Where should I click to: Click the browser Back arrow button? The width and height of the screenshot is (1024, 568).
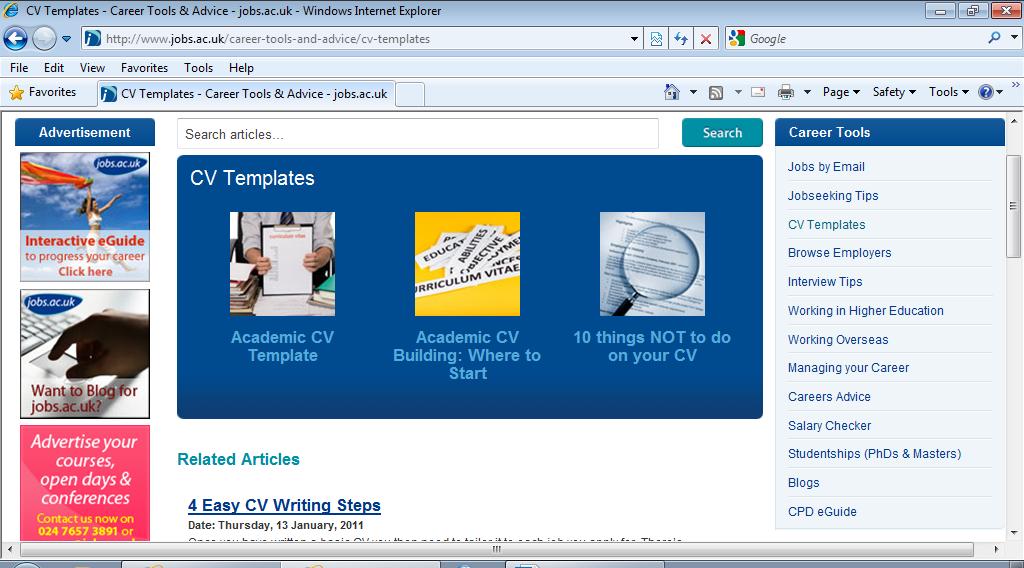(x=16, y=39)
